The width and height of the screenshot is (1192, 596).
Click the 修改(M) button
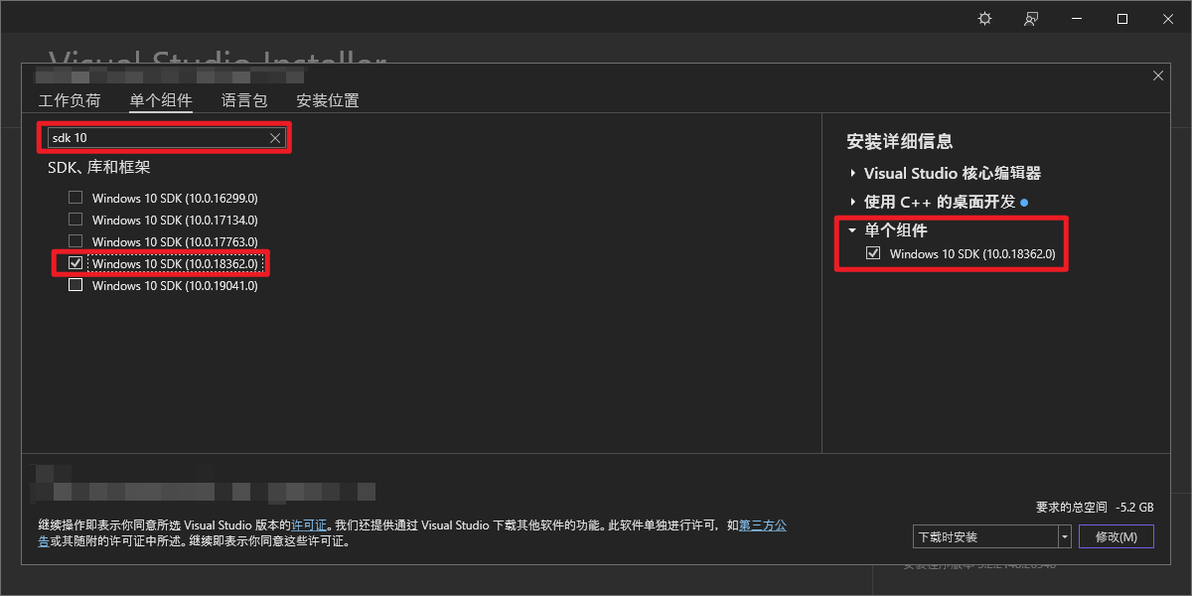(x=1116, y=537)
